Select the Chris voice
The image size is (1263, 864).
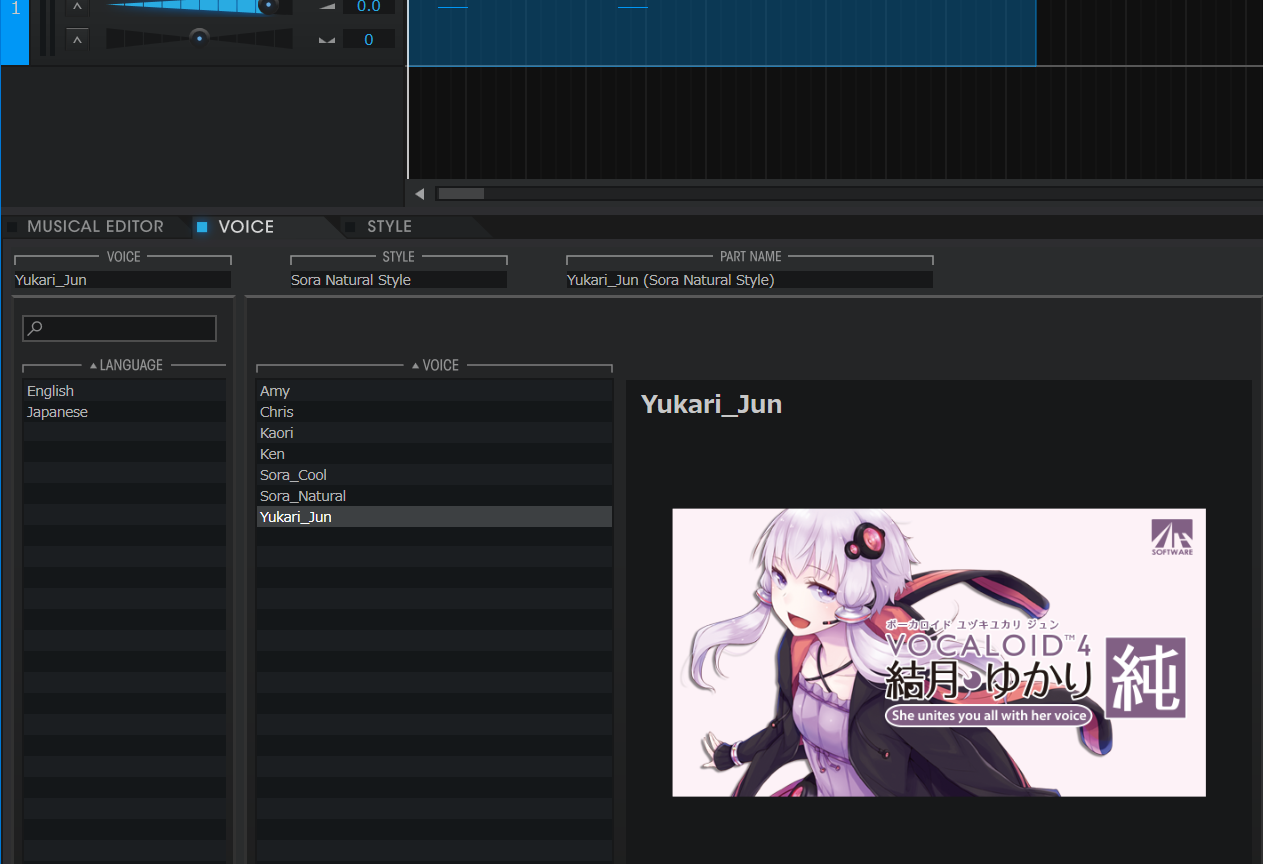[434, 412]
